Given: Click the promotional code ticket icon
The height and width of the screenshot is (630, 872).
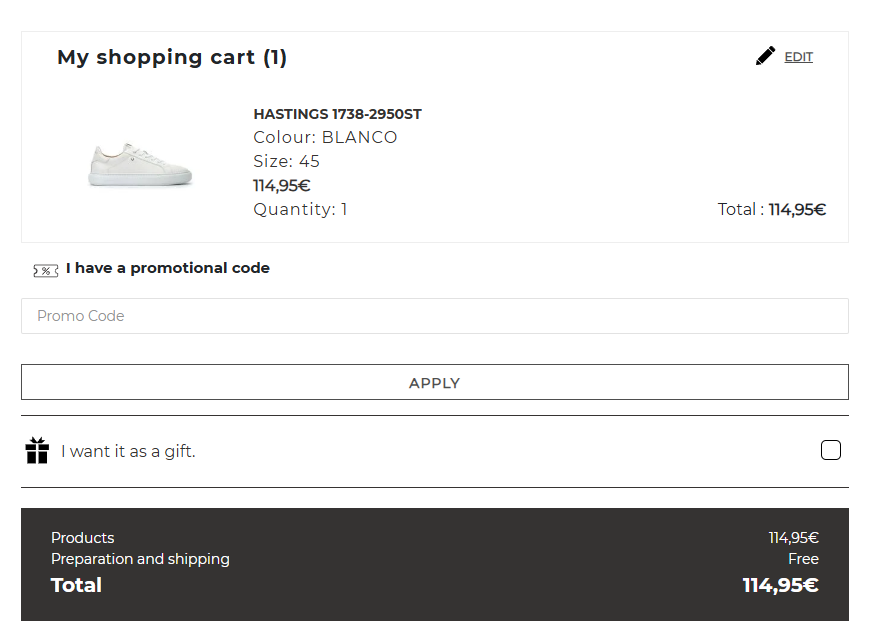Looking at the screenshot, I should pos(45,270).
